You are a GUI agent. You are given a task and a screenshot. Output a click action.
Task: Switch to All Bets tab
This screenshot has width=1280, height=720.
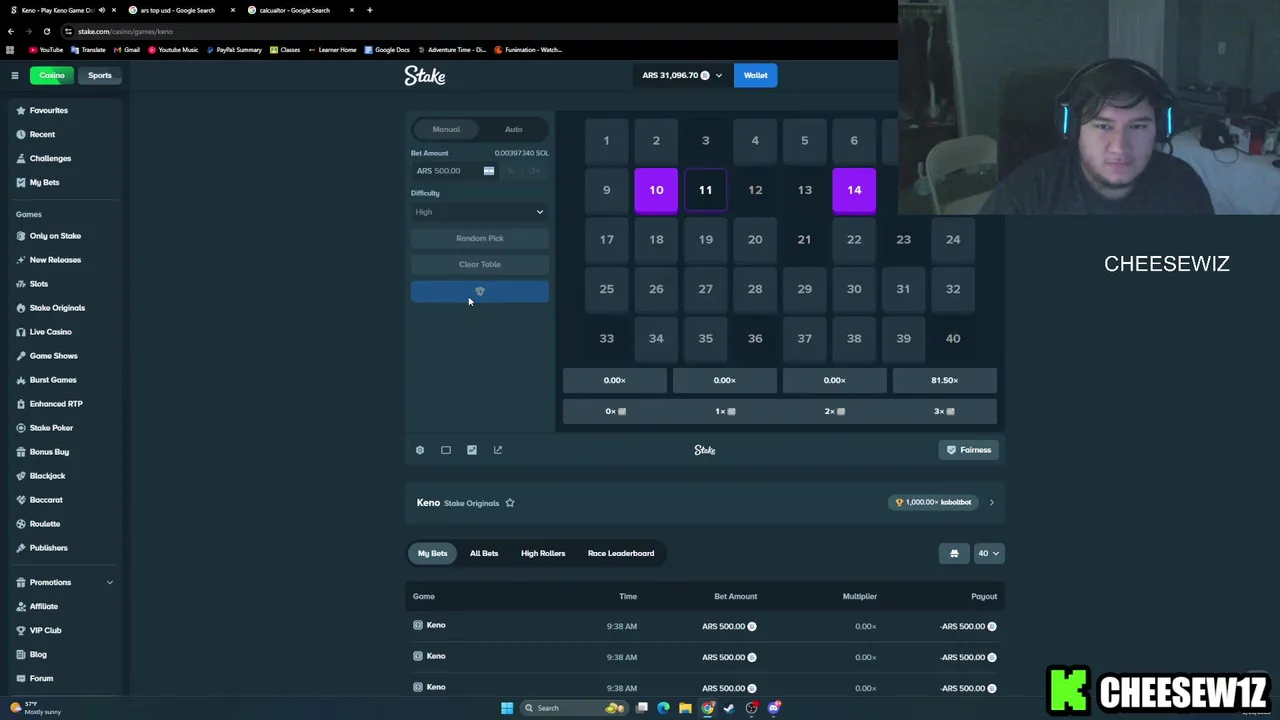point(484,553)
